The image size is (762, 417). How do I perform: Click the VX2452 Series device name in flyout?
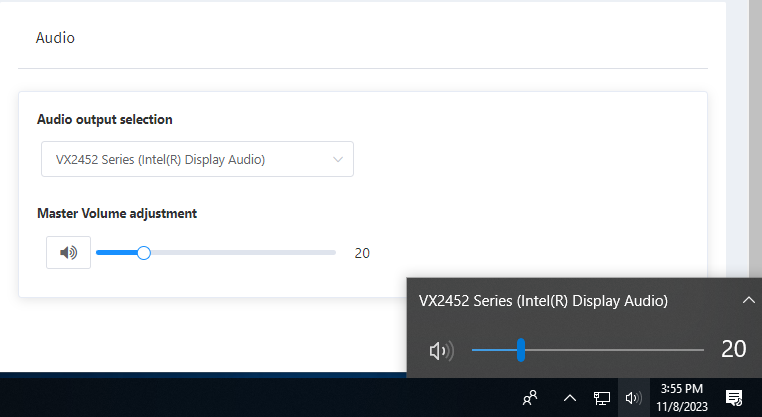pos(543,300)
